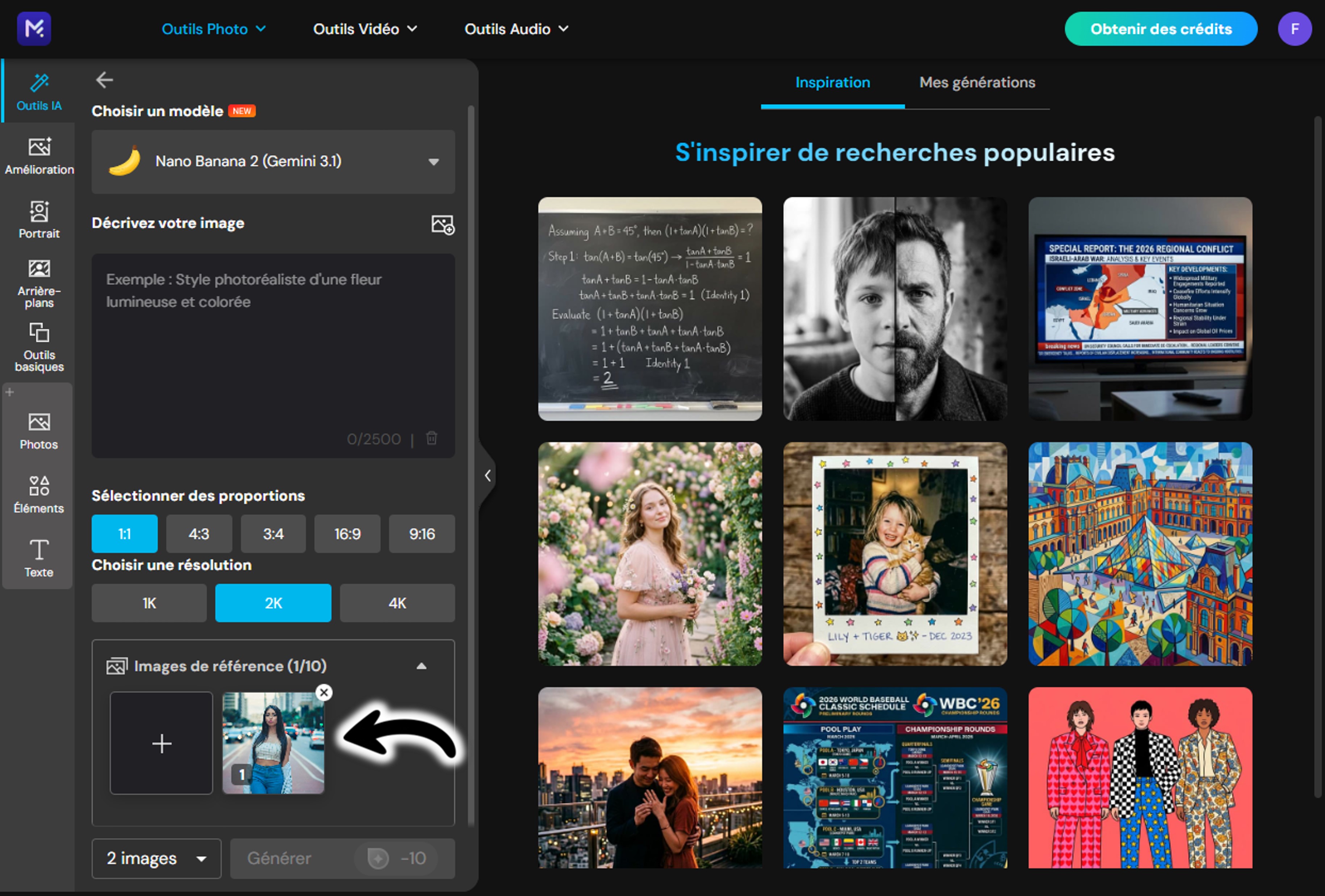Choose the 4K resolution option

click(397, 602)
